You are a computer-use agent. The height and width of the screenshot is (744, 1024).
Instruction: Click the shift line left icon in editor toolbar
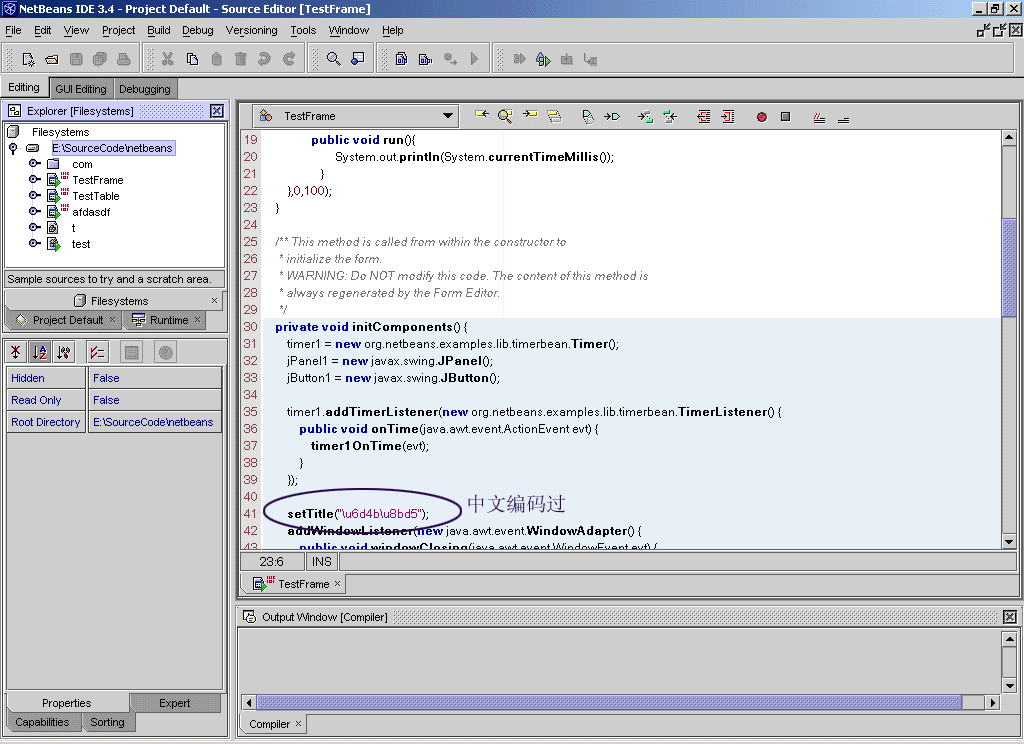tap(704, 117)
